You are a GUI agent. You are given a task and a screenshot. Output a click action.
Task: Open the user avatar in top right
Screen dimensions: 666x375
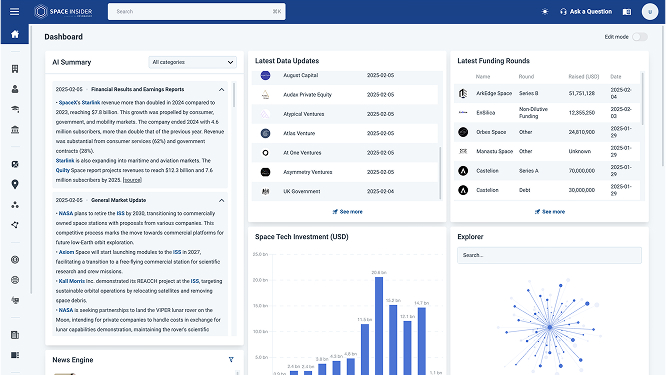pos(649,12)
